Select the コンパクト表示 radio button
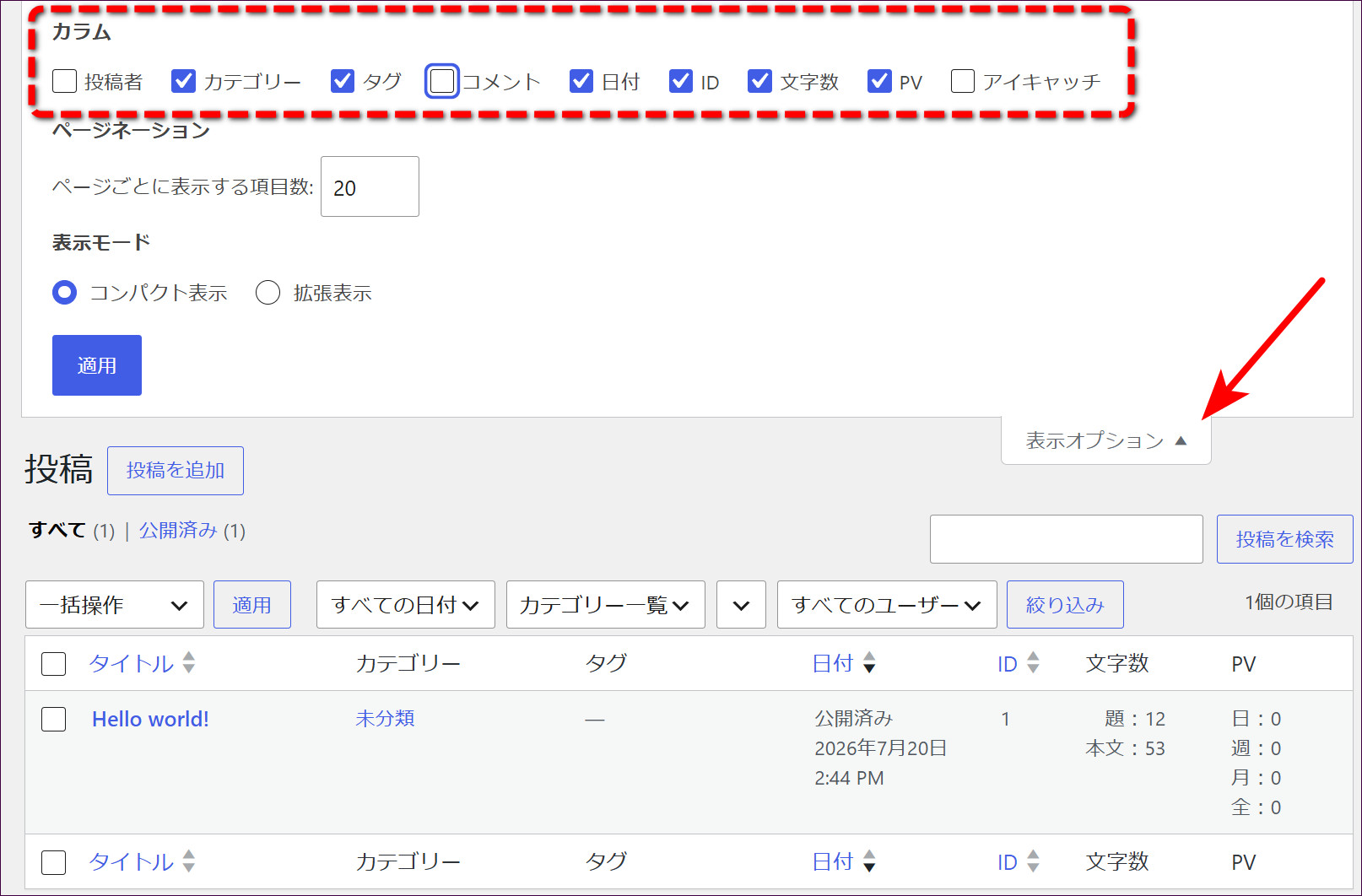Image resolution: width=1362 pixels, height=896 pixels. 65,293
